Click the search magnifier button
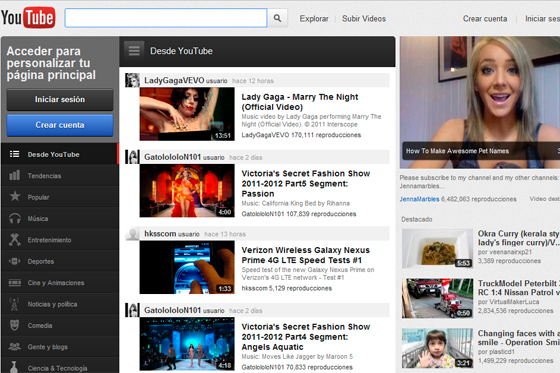 click(277, 18)
